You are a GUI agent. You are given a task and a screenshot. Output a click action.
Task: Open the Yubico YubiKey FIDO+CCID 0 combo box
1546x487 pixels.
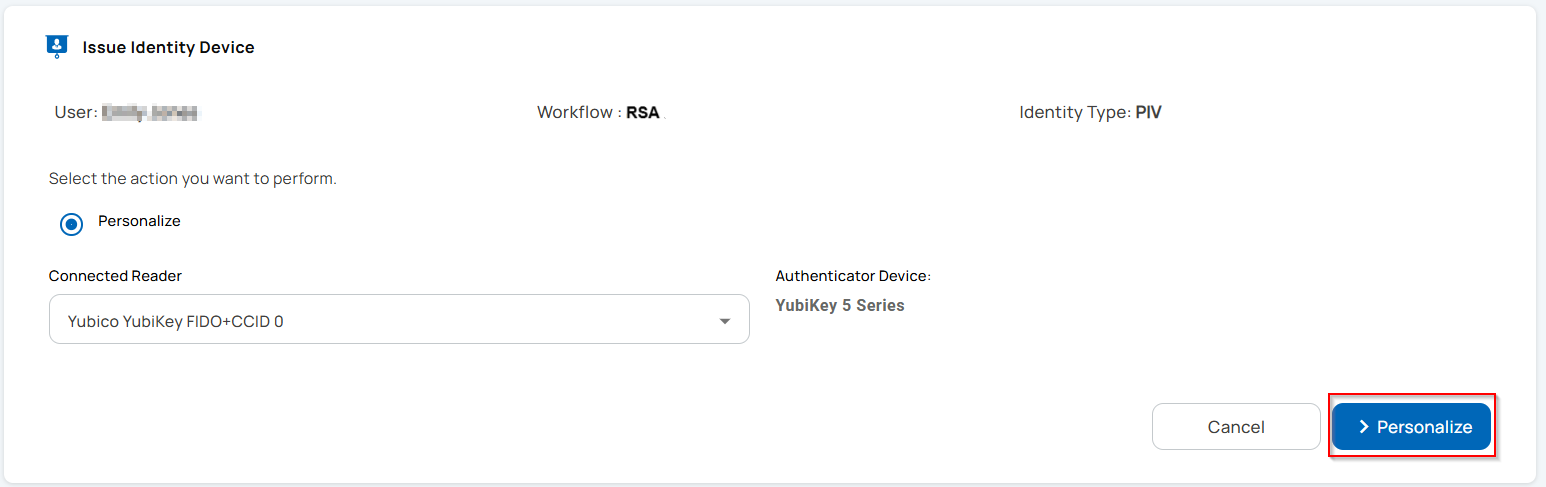(398, 319)
